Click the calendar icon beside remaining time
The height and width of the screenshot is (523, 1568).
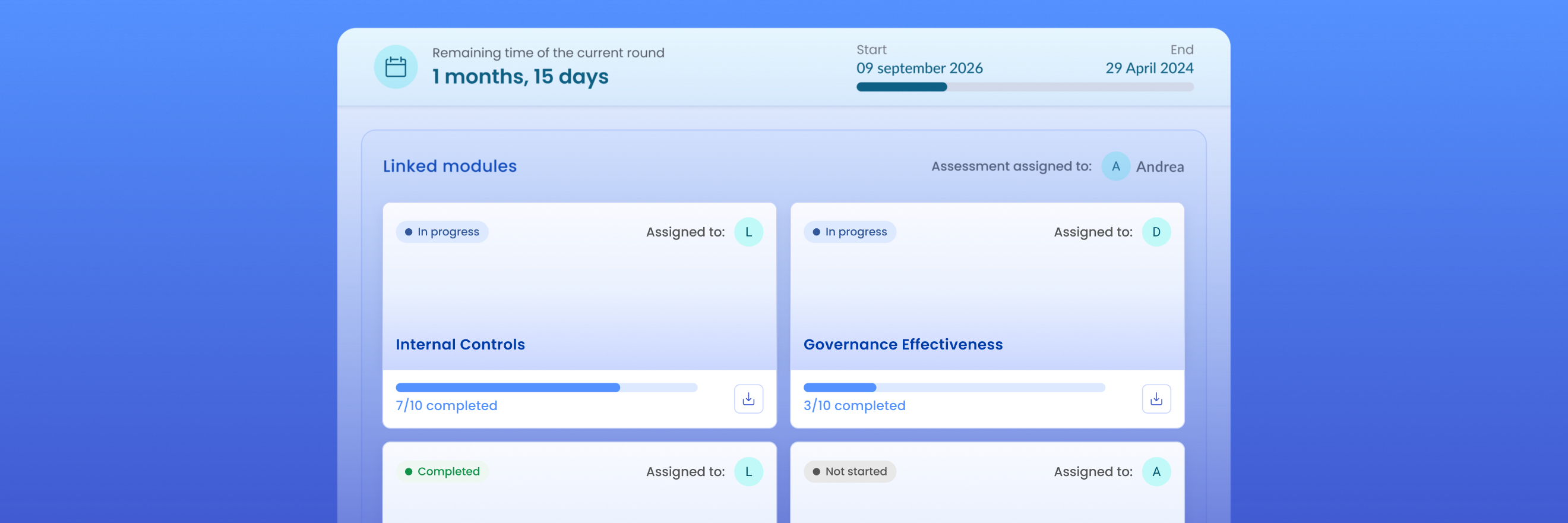[396, 67]
